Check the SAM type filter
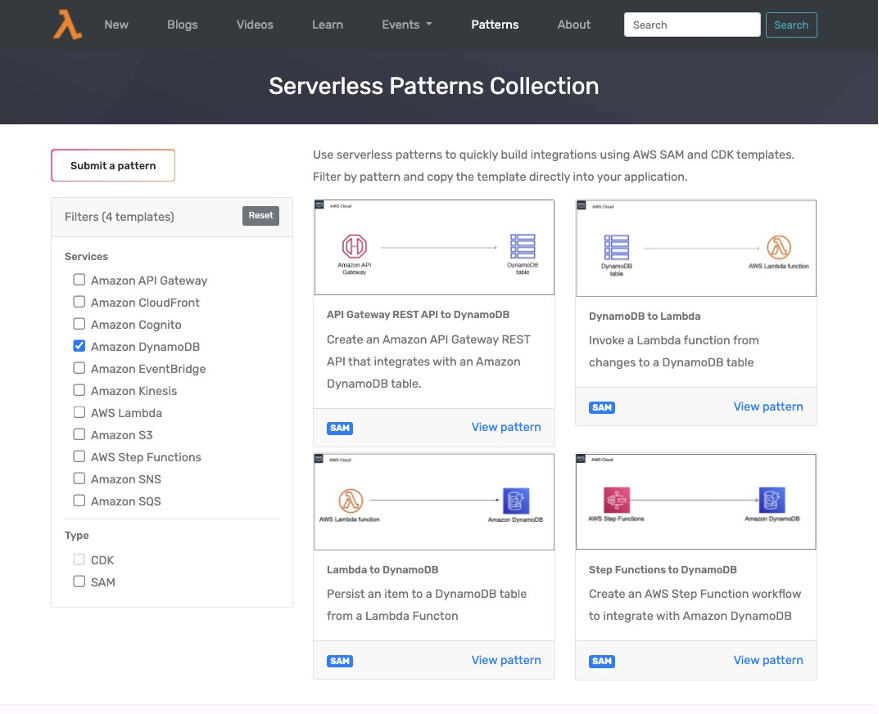Viewport: 879px width, 714px height. [79, 581]
